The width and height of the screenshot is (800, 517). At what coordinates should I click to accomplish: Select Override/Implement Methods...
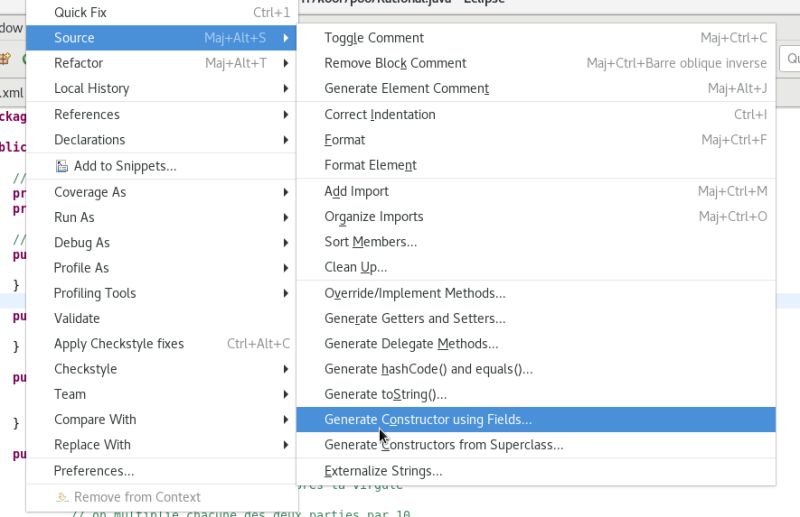point(536,293)
